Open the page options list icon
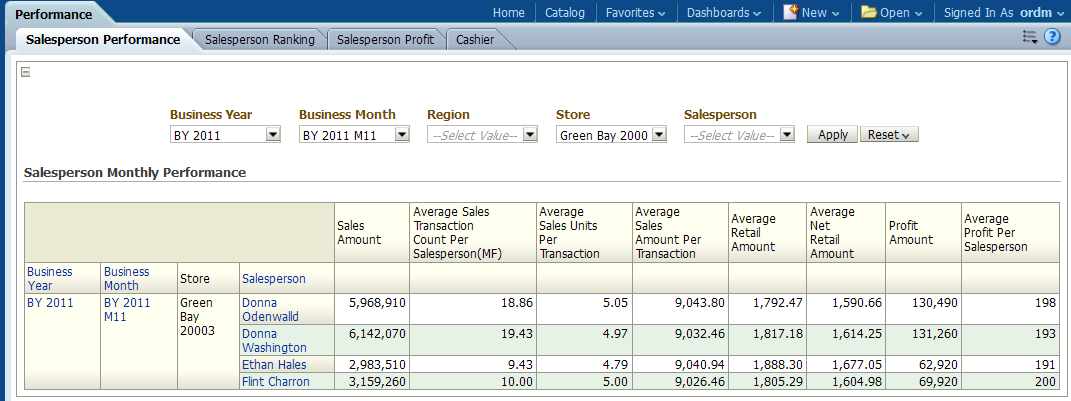1071x401 pixels. pos(1030,37)
